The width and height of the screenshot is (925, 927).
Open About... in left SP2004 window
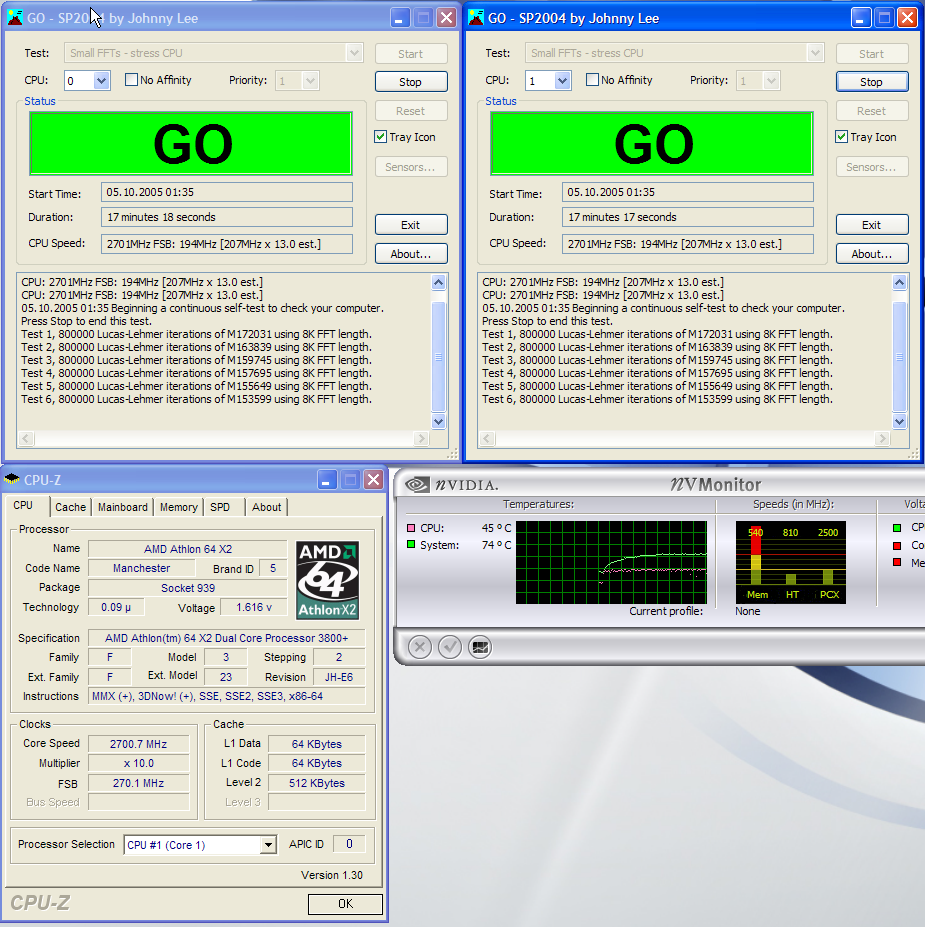(411, 254)
